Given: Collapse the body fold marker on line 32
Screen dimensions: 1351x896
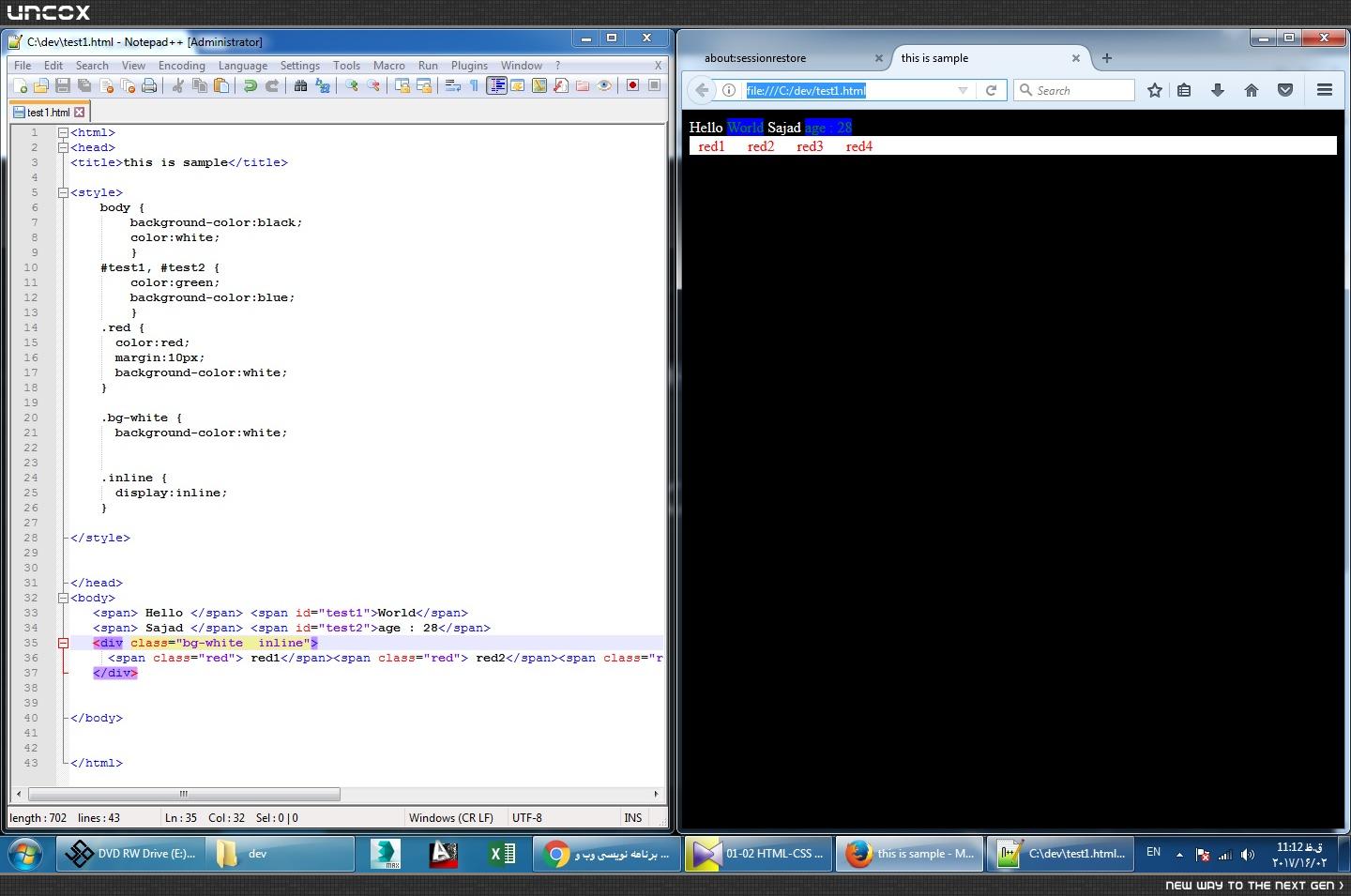Looking at the screenshot, I should click(63, 598).
